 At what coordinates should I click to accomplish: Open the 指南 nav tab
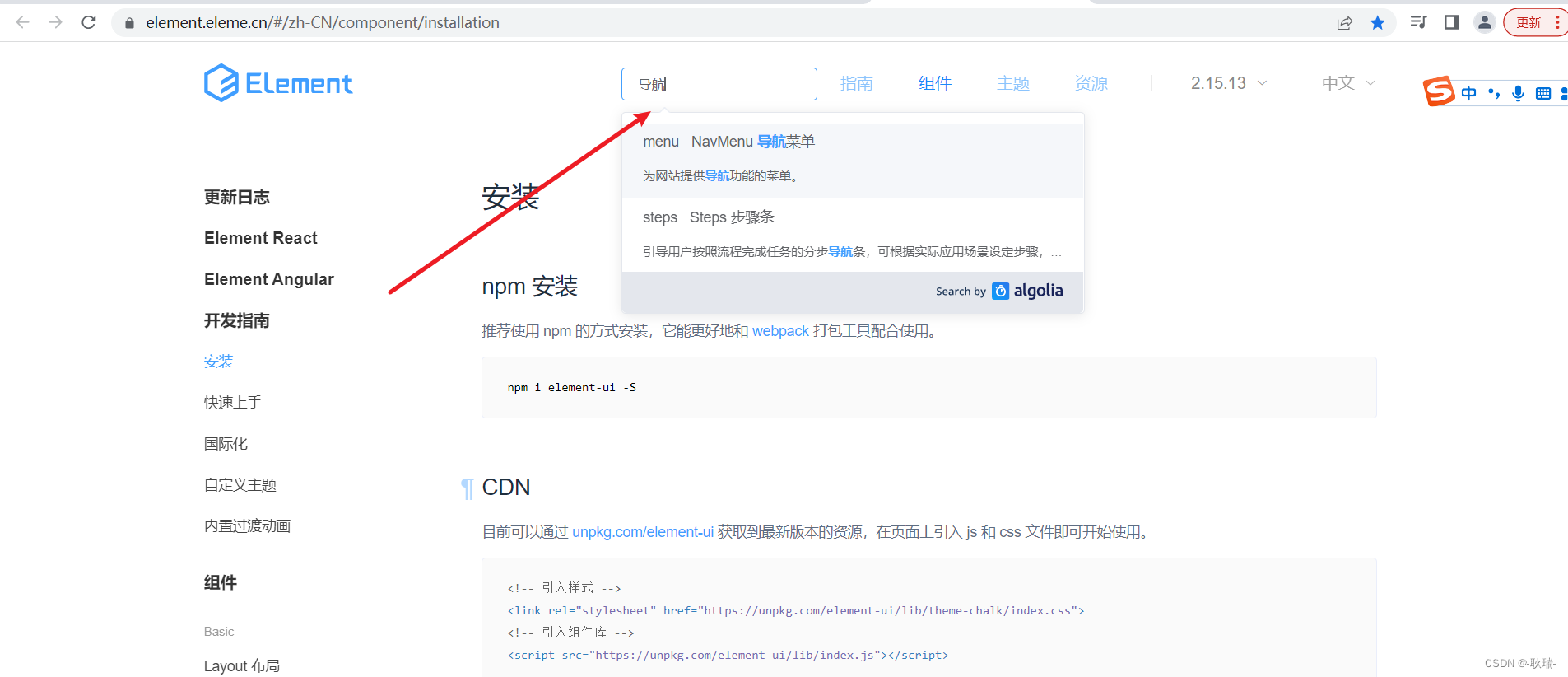coord(857,83)
